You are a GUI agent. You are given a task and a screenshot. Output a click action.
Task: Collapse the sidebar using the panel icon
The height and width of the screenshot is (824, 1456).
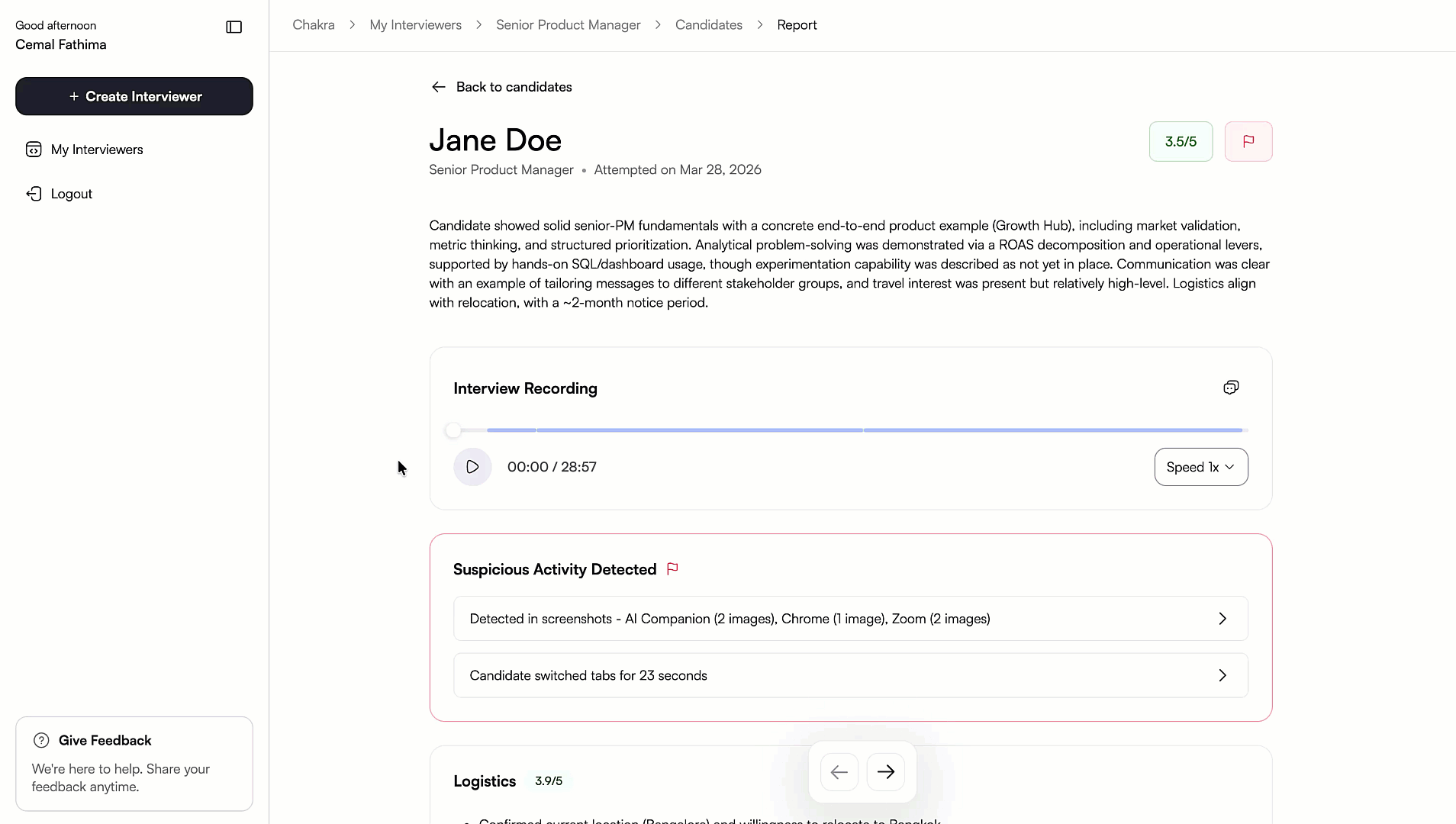pyautogui.click(x=234, y=27)
